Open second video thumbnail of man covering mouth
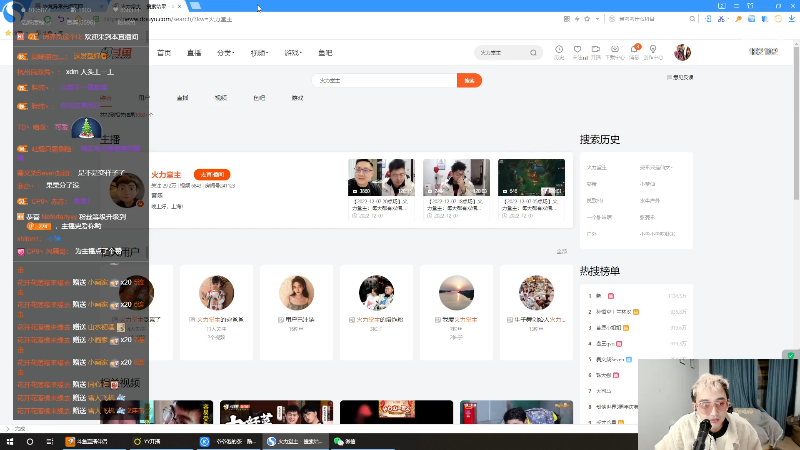800x450 pixels. coord(456,177)
